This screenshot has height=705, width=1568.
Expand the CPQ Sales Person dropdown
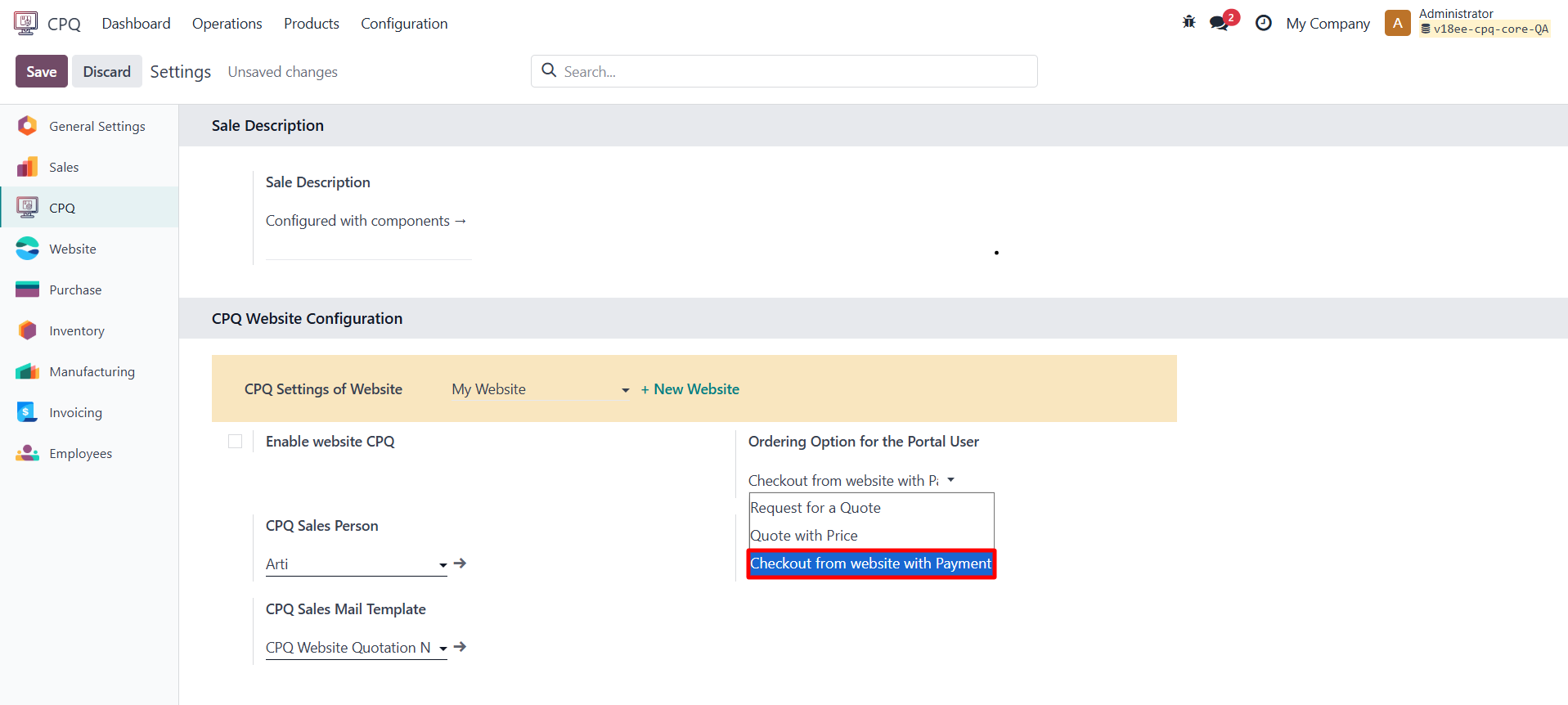click(443, 564)
